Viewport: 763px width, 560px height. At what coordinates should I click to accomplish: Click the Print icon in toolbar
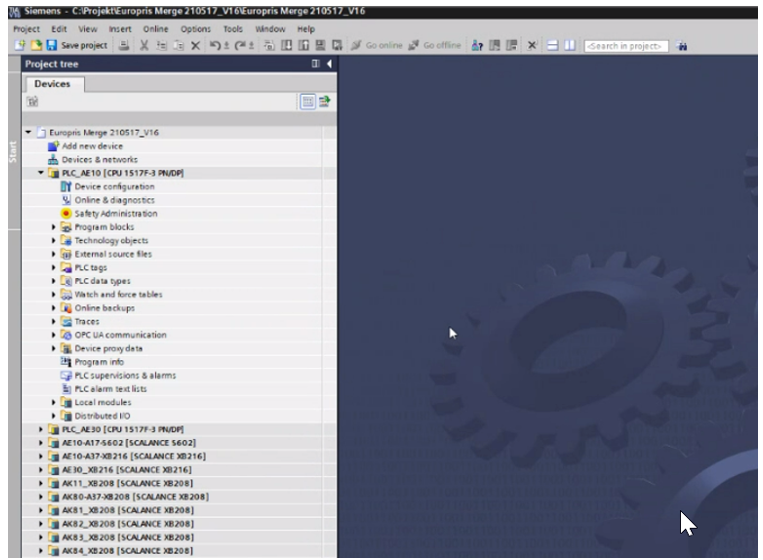click(x=124, y=45)
